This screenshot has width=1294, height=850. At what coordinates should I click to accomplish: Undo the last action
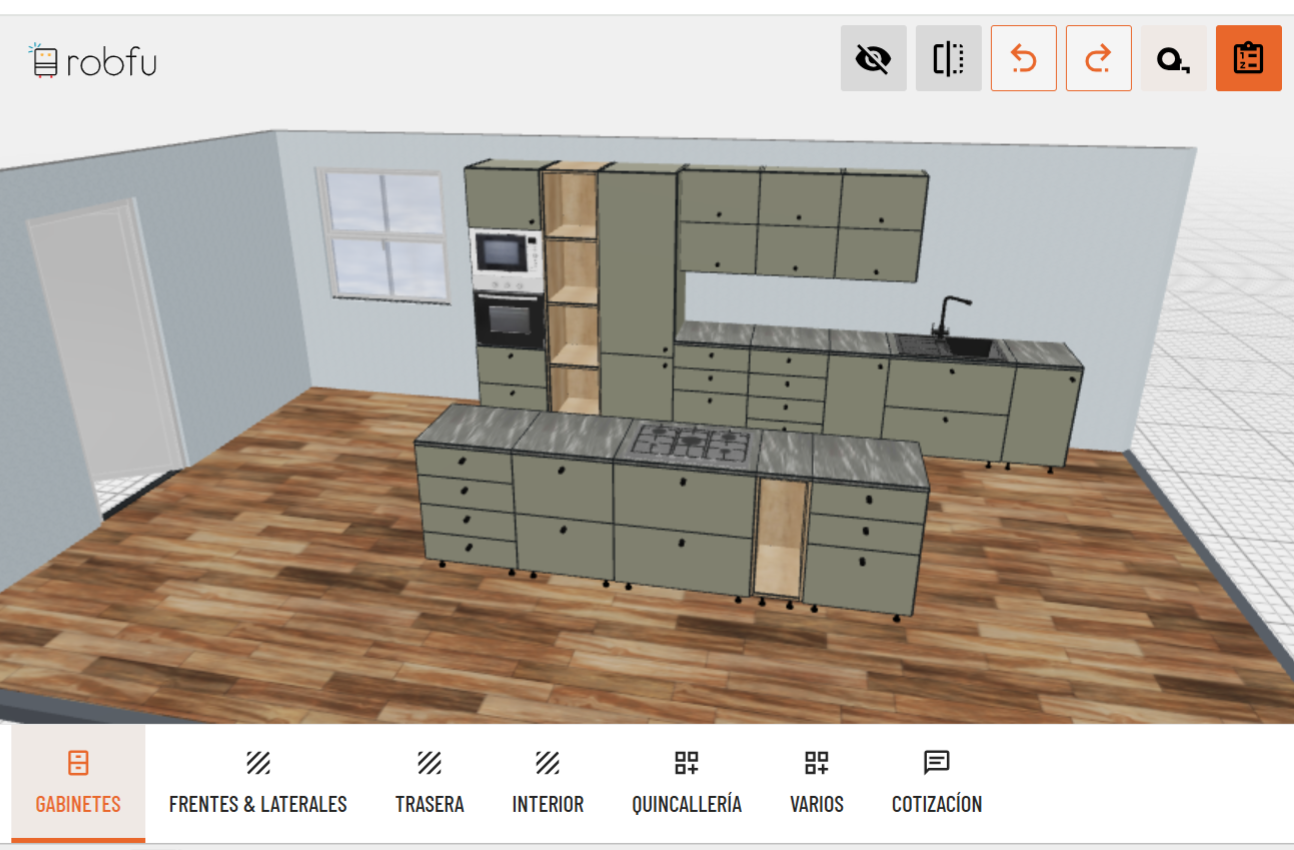coord(1023,59)
